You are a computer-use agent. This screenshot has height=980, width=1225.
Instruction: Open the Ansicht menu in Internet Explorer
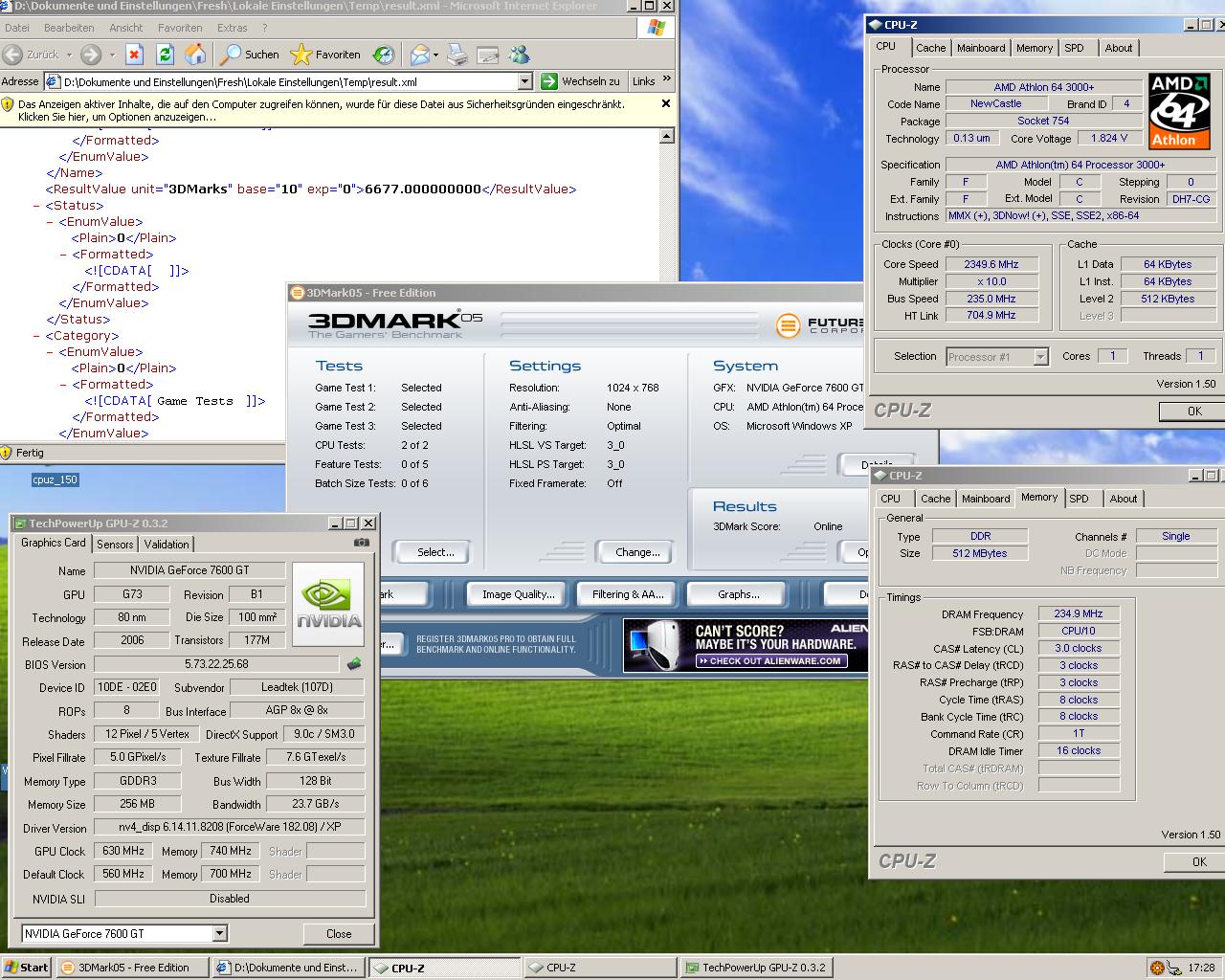[x=125, y=28]
